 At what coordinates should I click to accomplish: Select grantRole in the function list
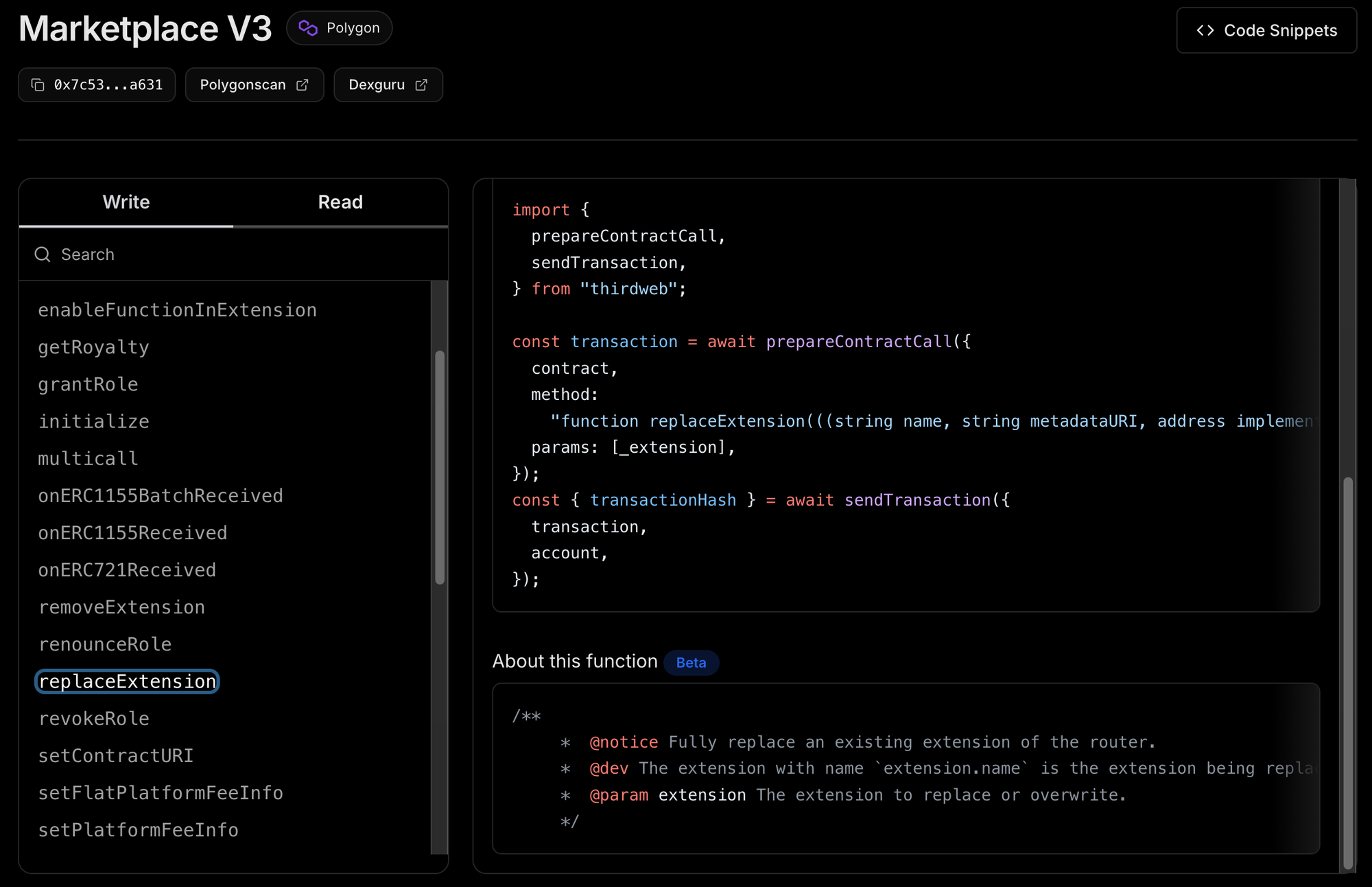[88, 385]
